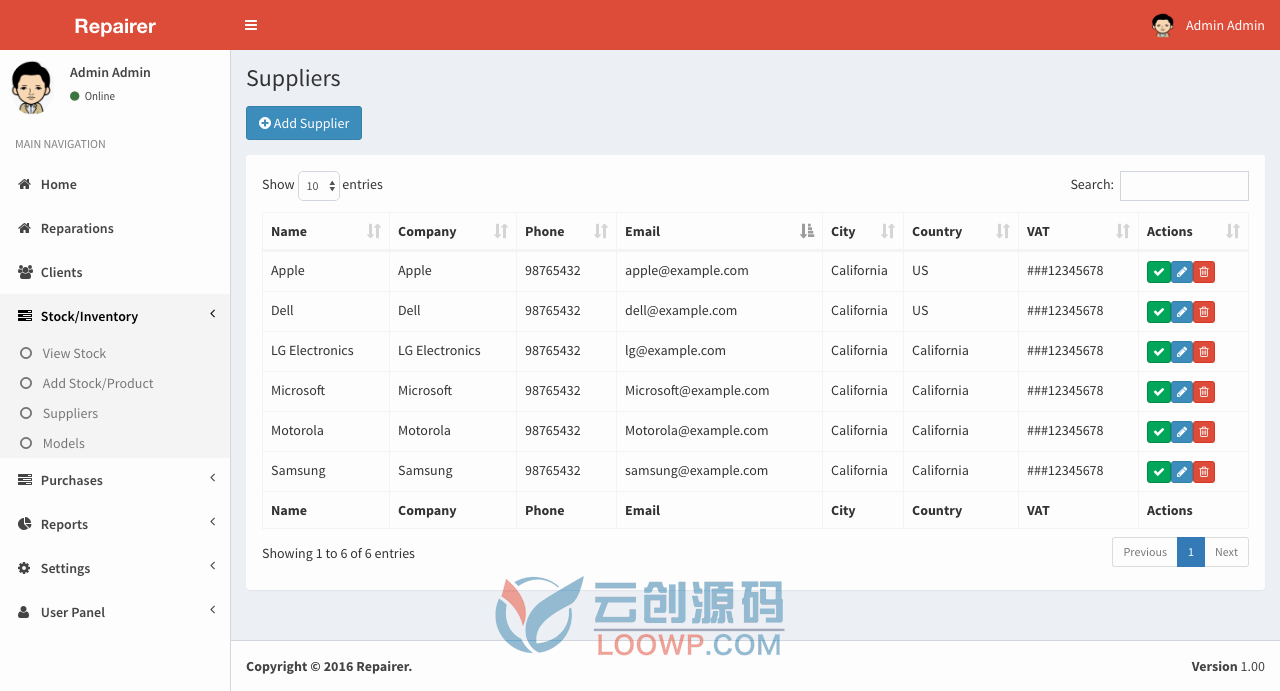Click Showing 1 to 6 of 6 entries text
1280x691 pixels.
point(338,553)
